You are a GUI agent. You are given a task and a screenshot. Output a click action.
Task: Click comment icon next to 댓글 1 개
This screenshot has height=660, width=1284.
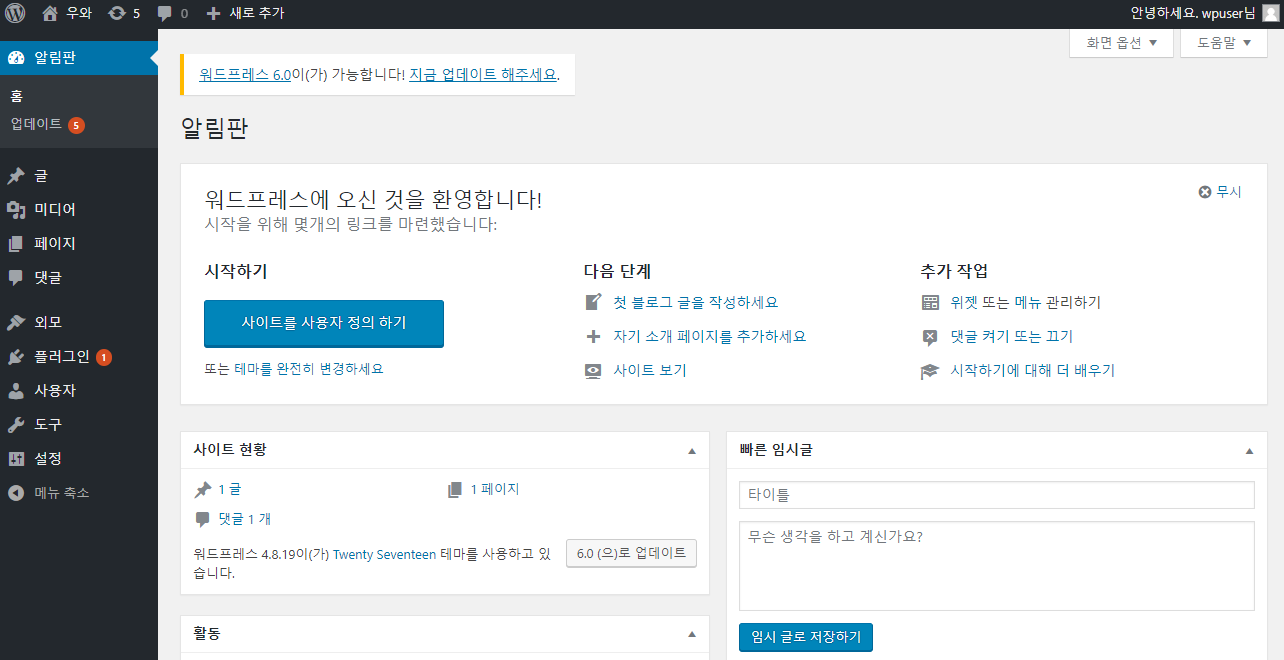pyautogui.click(x=203, y=520)
